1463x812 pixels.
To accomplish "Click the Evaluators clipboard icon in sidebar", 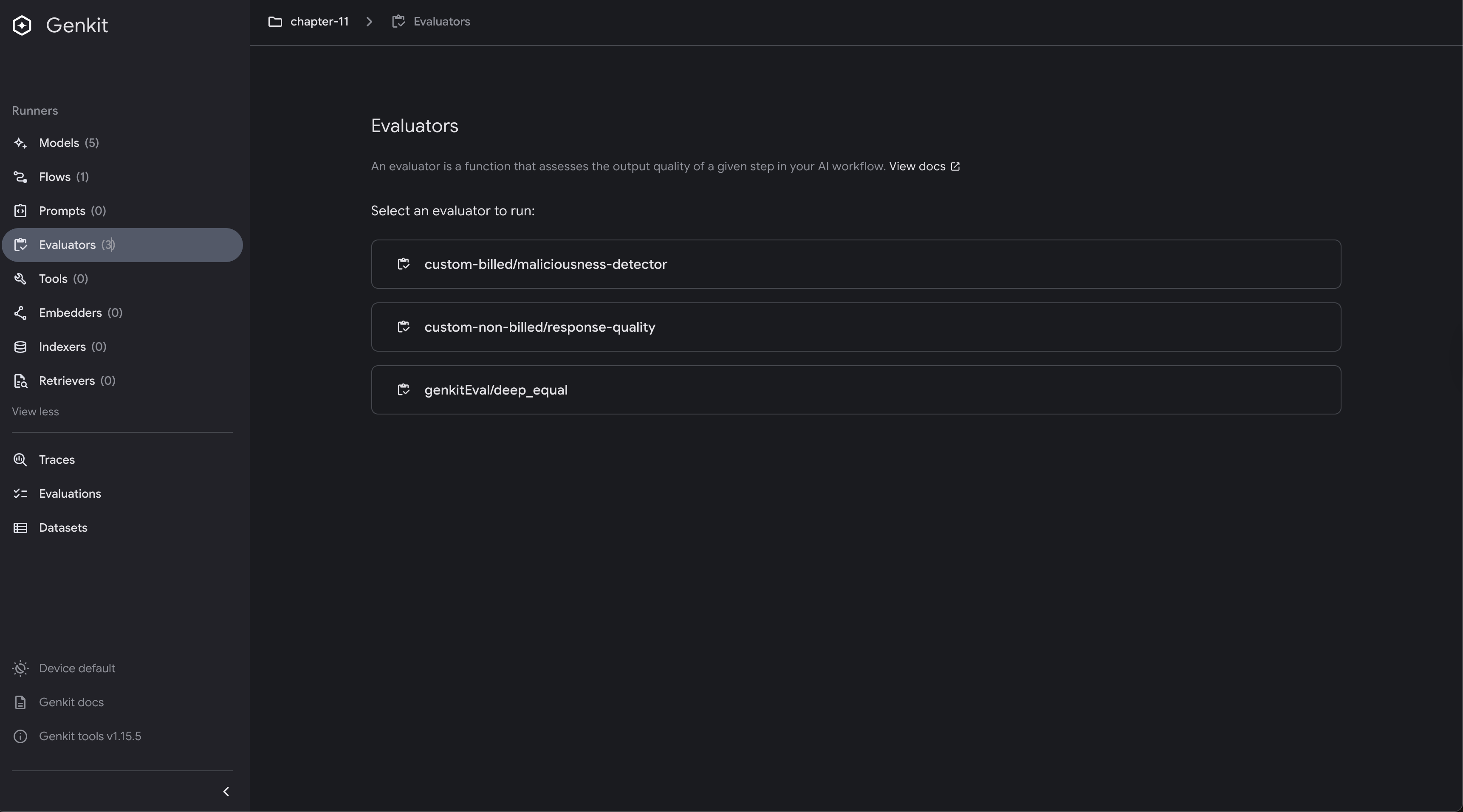I will [x=20, y=245].
